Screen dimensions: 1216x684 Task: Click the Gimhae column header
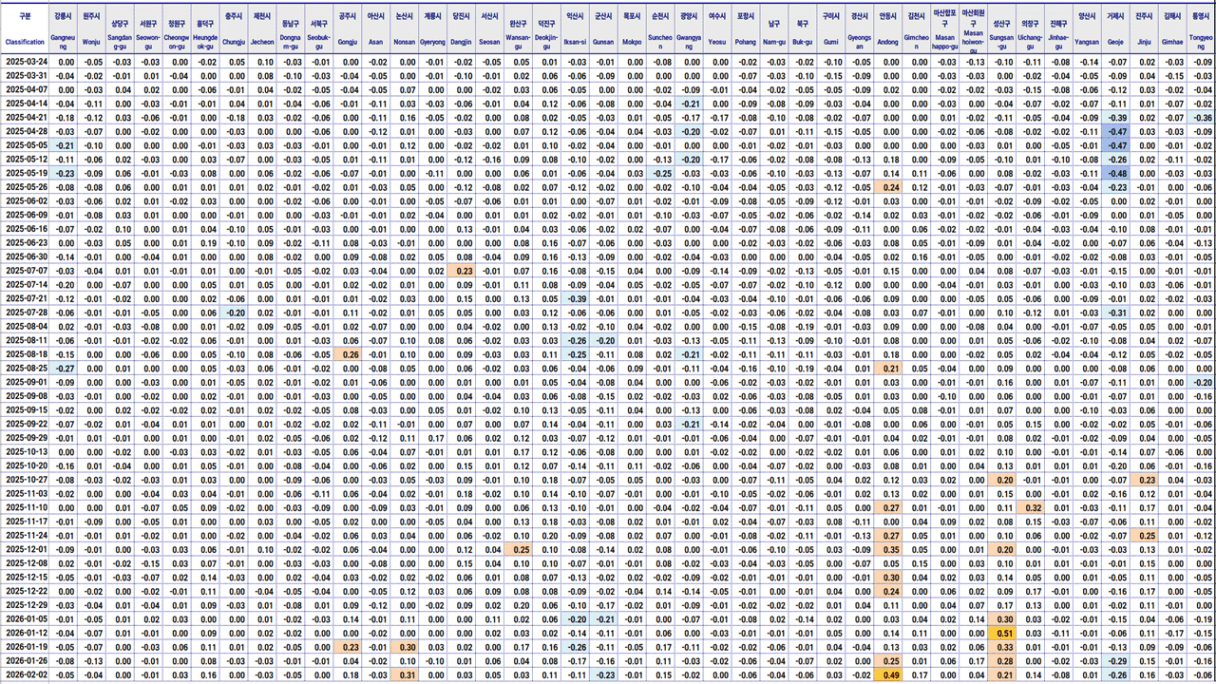click(x=1172, y=30)
